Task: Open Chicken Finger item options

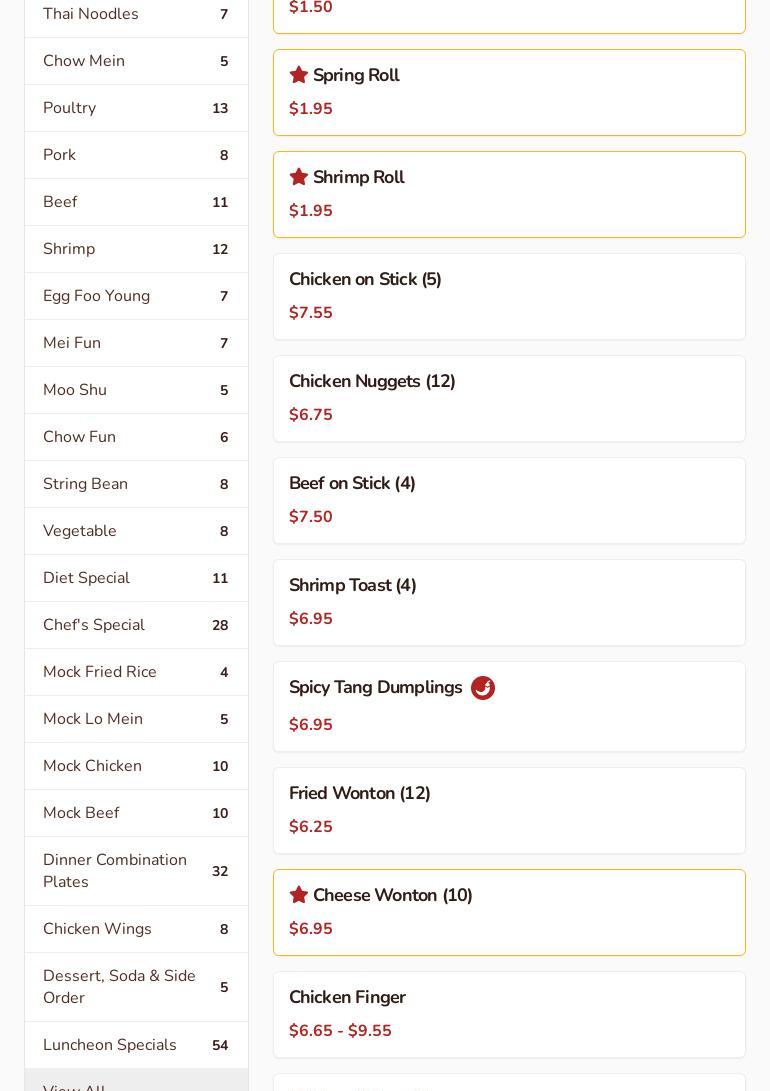Action: (x=509, y=1014)
